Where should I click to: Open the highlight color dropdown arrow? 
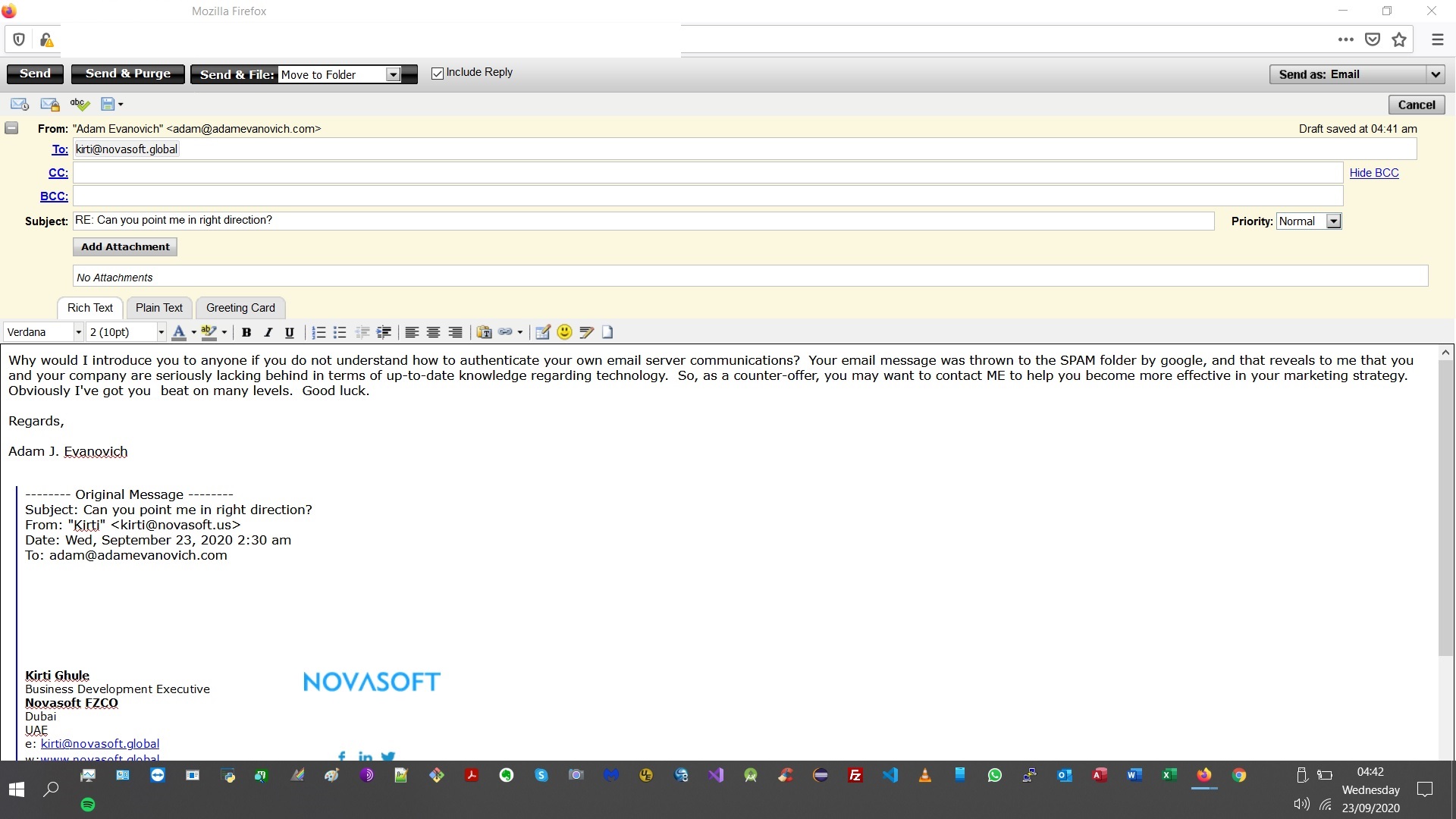(x=224, y=332)
